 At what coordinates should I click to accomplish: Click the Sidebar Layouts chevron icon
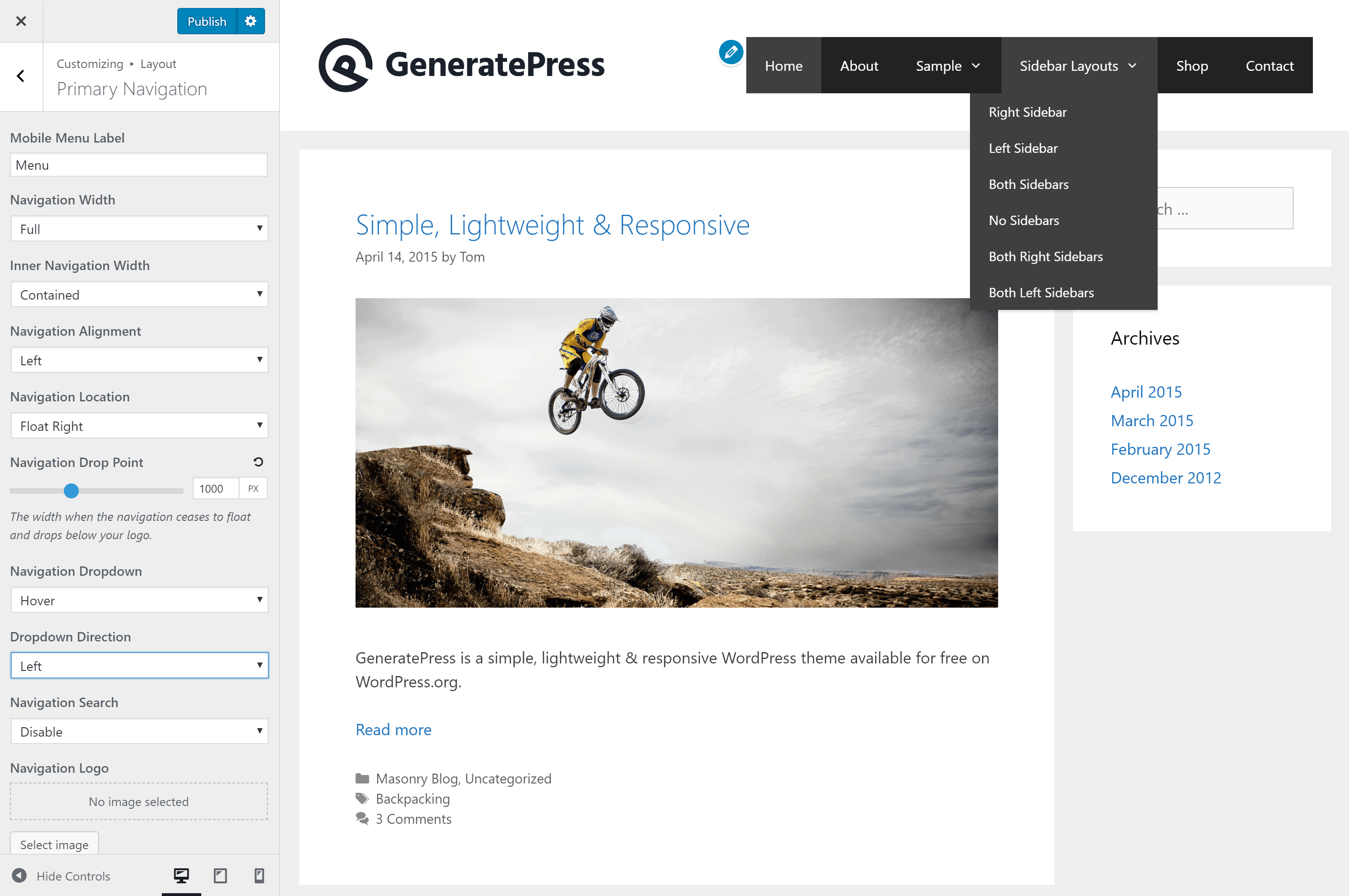click(x=1132, y=66)
